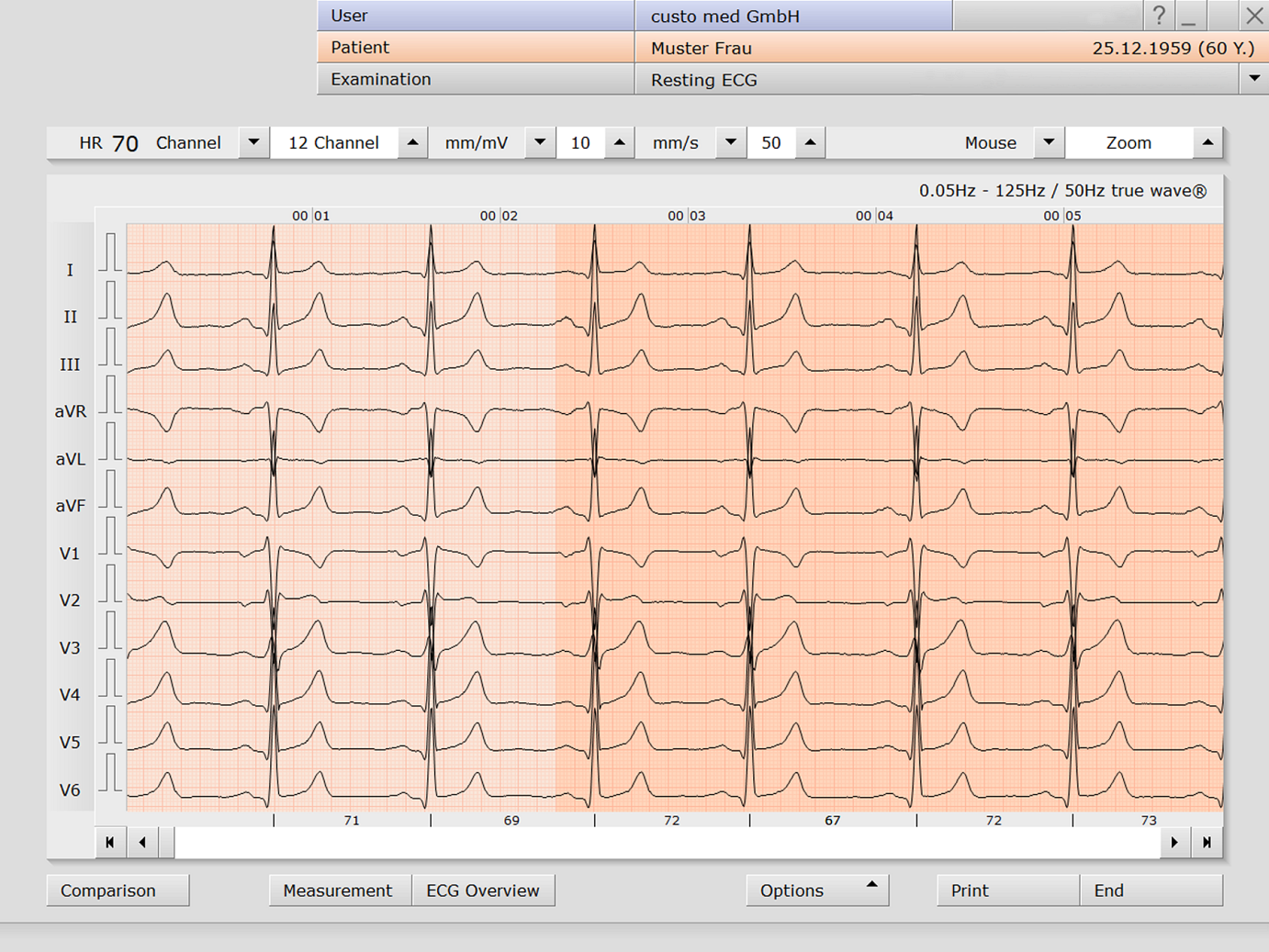Click the Resting ECG examination field
Screen dimensions: 1269x952
[937, 79]
